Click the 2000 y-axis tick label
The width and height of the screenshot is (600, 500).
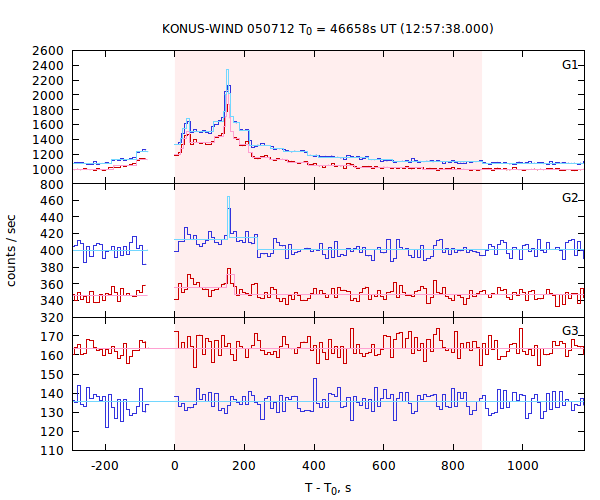click(48, 95)
